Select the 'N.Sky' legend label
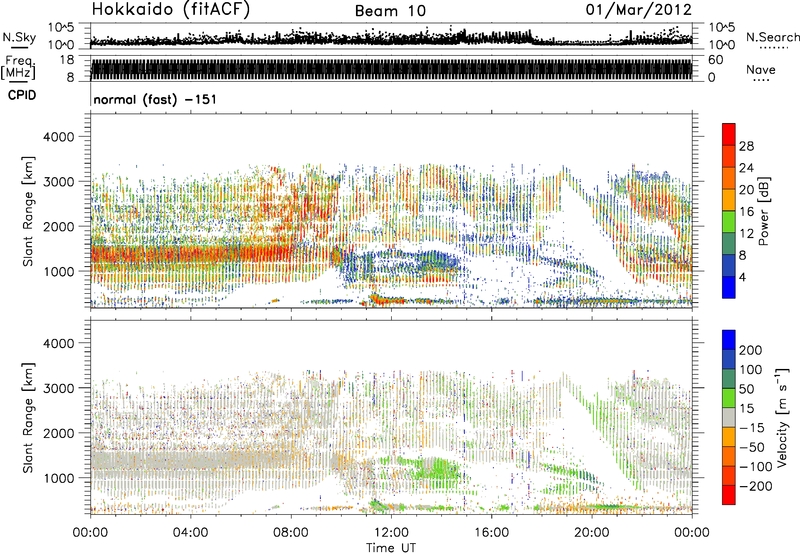The height and width of the screenshot is (554, 800). (19, 37)
